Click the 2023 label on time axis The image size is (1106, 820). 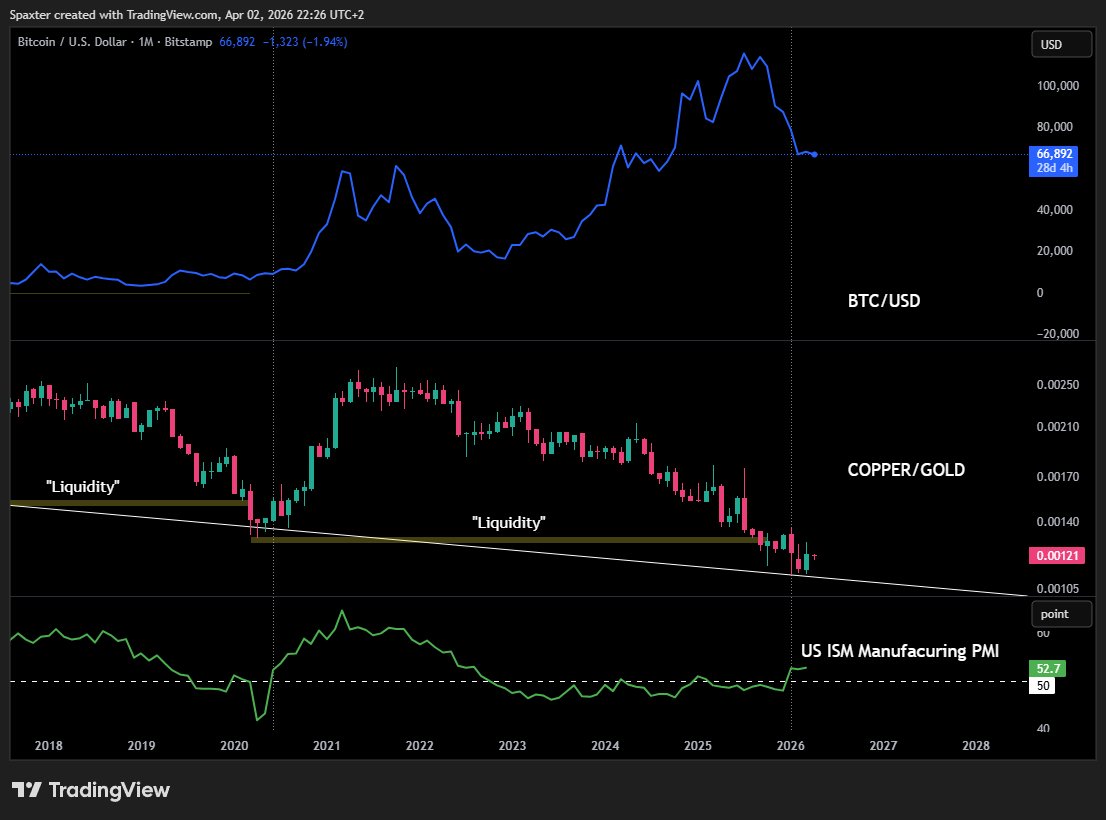pos(512,746)
